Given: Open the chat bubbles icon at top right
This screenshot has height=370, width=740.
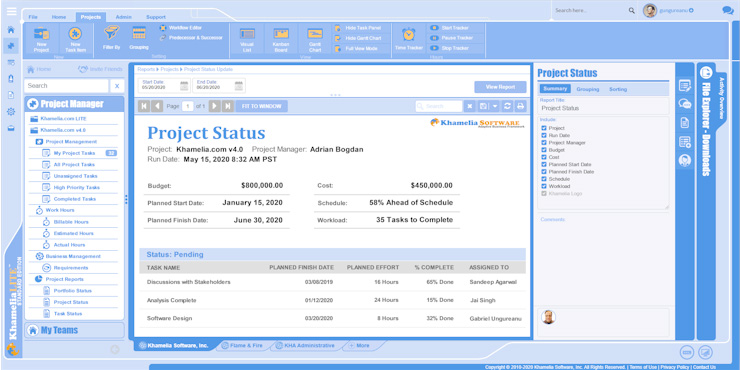Looking at the screenshot, I should pos(728,10).
